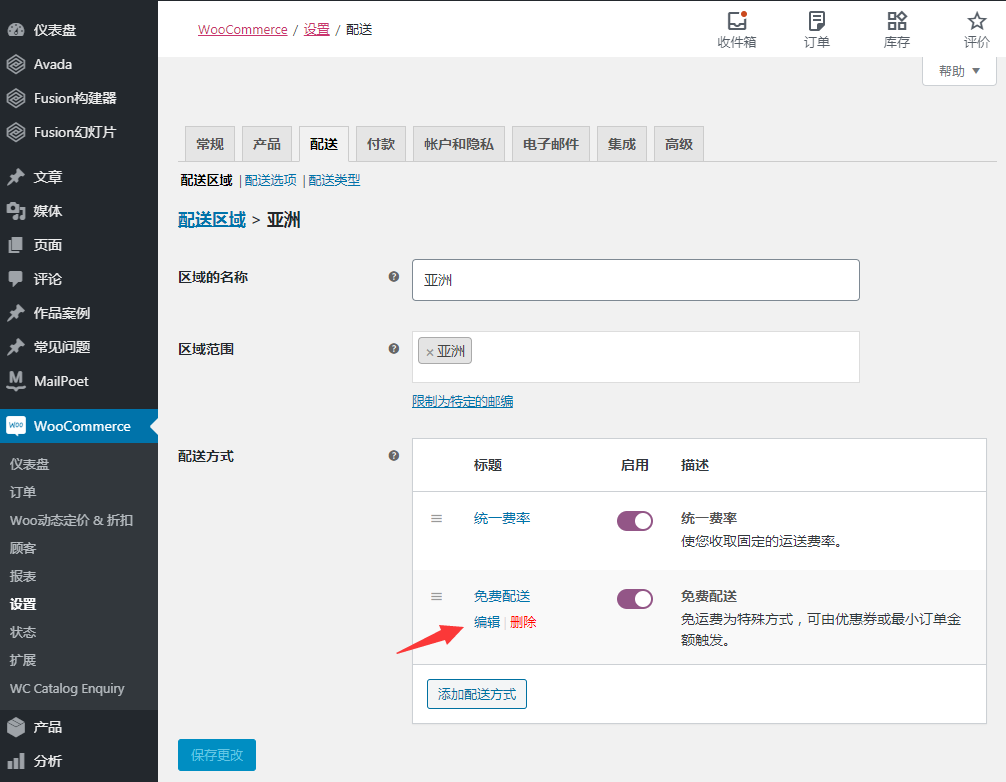This screenshot has width=1006, height=782.
Task: Click the MailPoet icon in sidebar
Action: [16, 380]
